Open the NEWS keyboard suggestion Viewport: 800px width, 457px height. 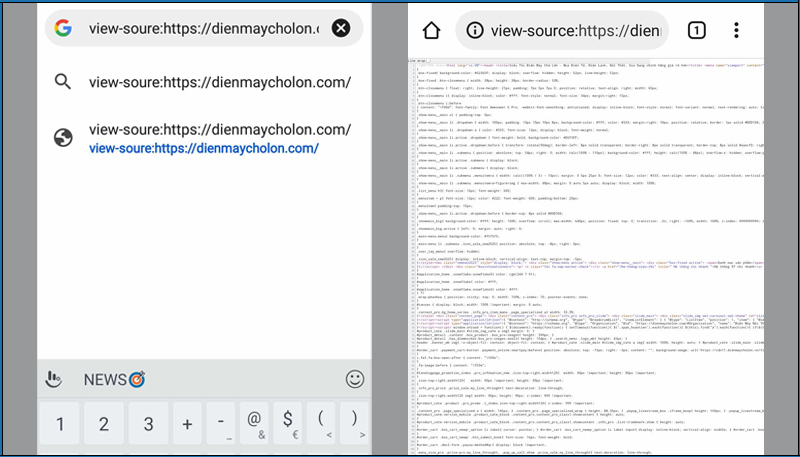coord(114,379)
